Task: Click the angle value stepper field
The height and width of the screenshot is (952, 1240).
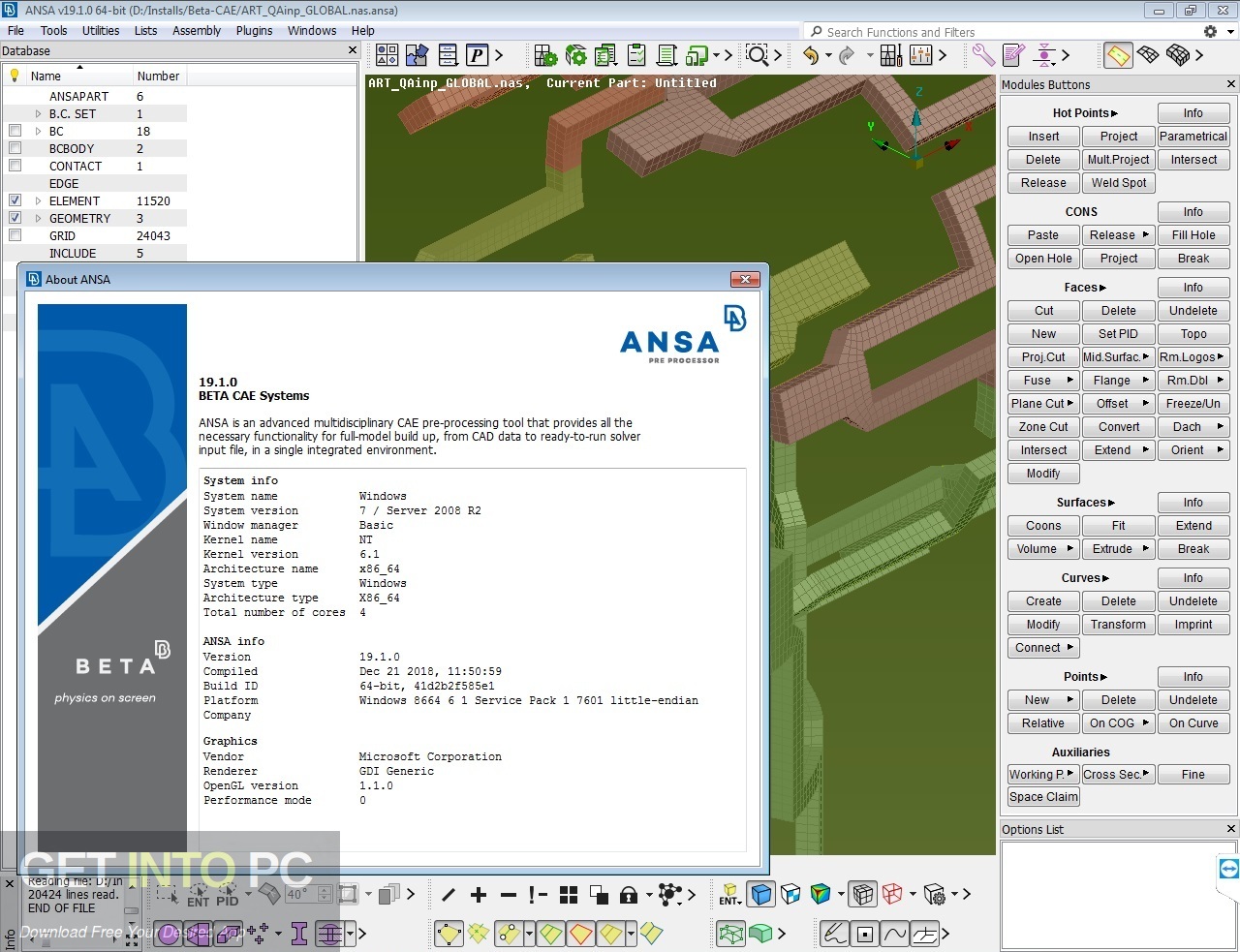Action: 308,894
